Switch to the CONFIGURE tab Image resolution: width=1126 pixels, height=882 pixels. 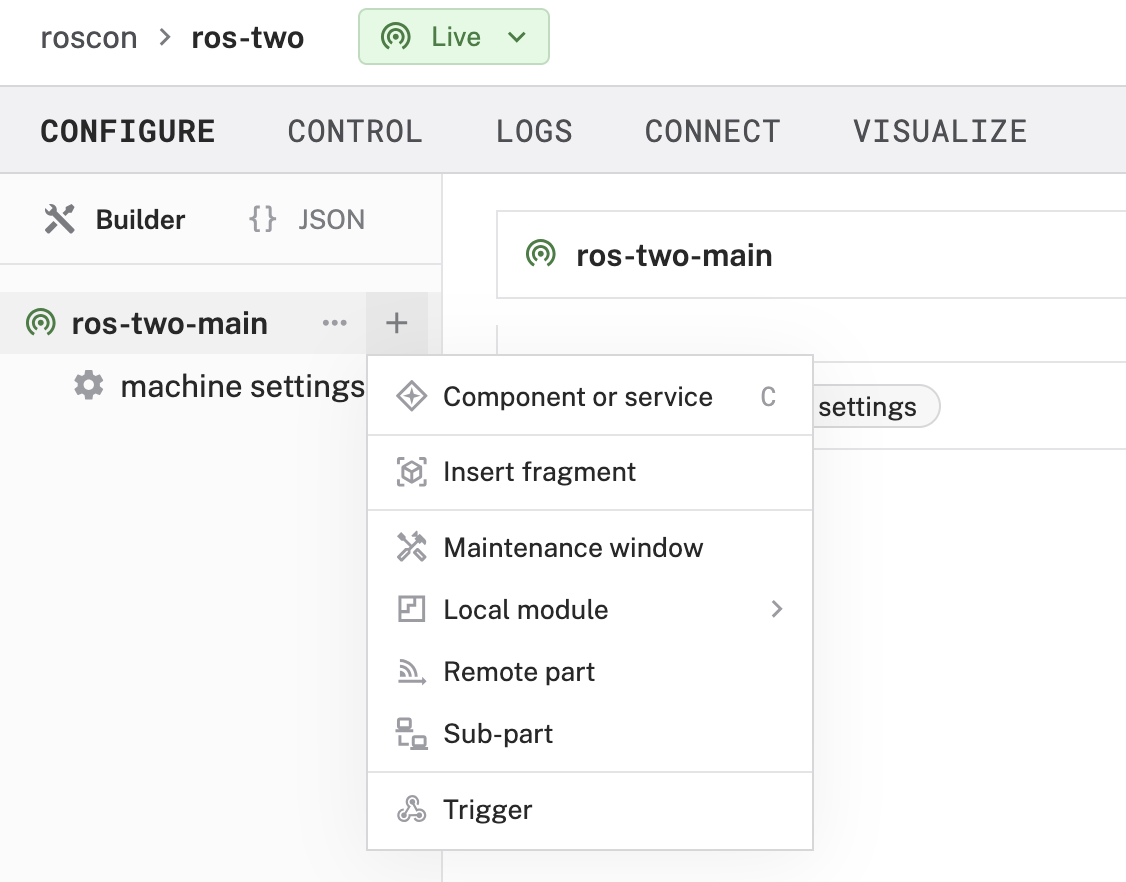click(128, 131)
